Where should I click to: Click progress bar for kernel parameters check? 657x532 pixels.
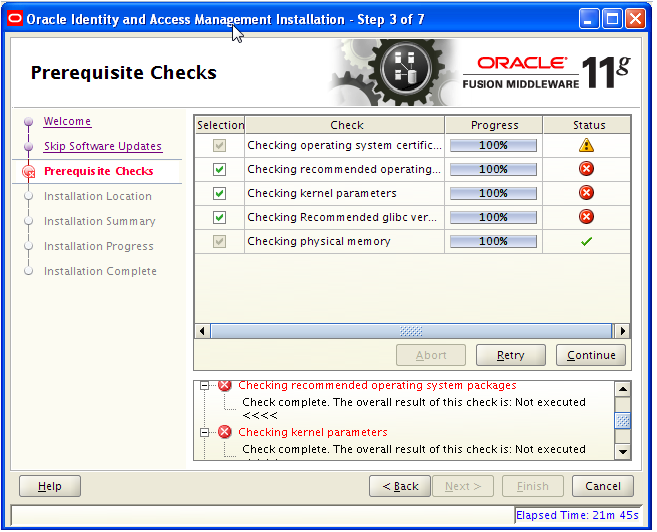coord(493,193)
